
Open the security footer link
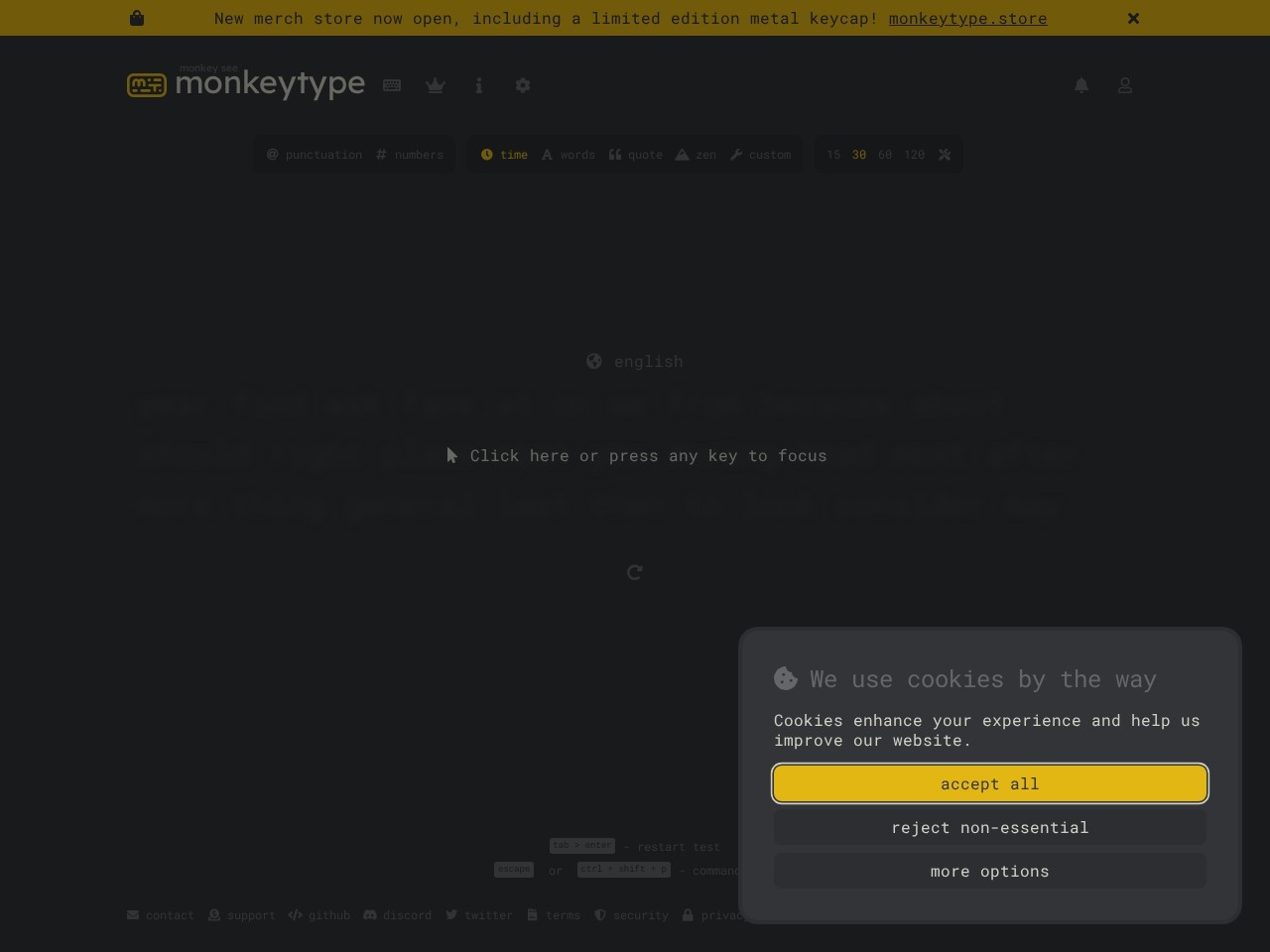point(631,915)
